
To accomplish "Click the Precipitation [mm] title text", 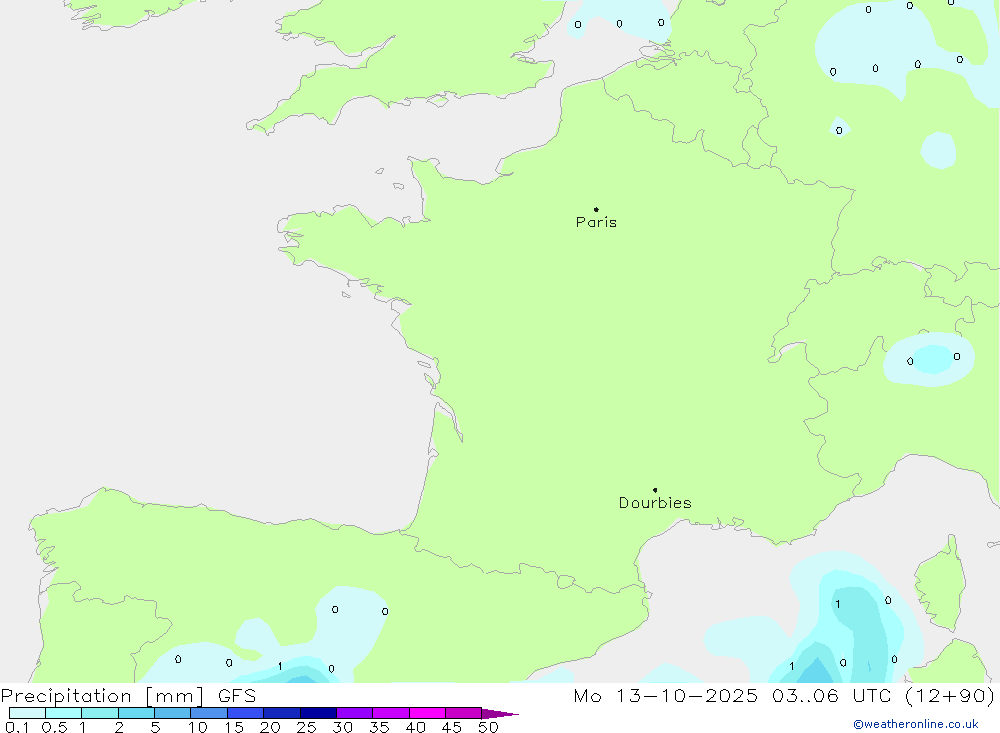I will (x=102, y=696).
